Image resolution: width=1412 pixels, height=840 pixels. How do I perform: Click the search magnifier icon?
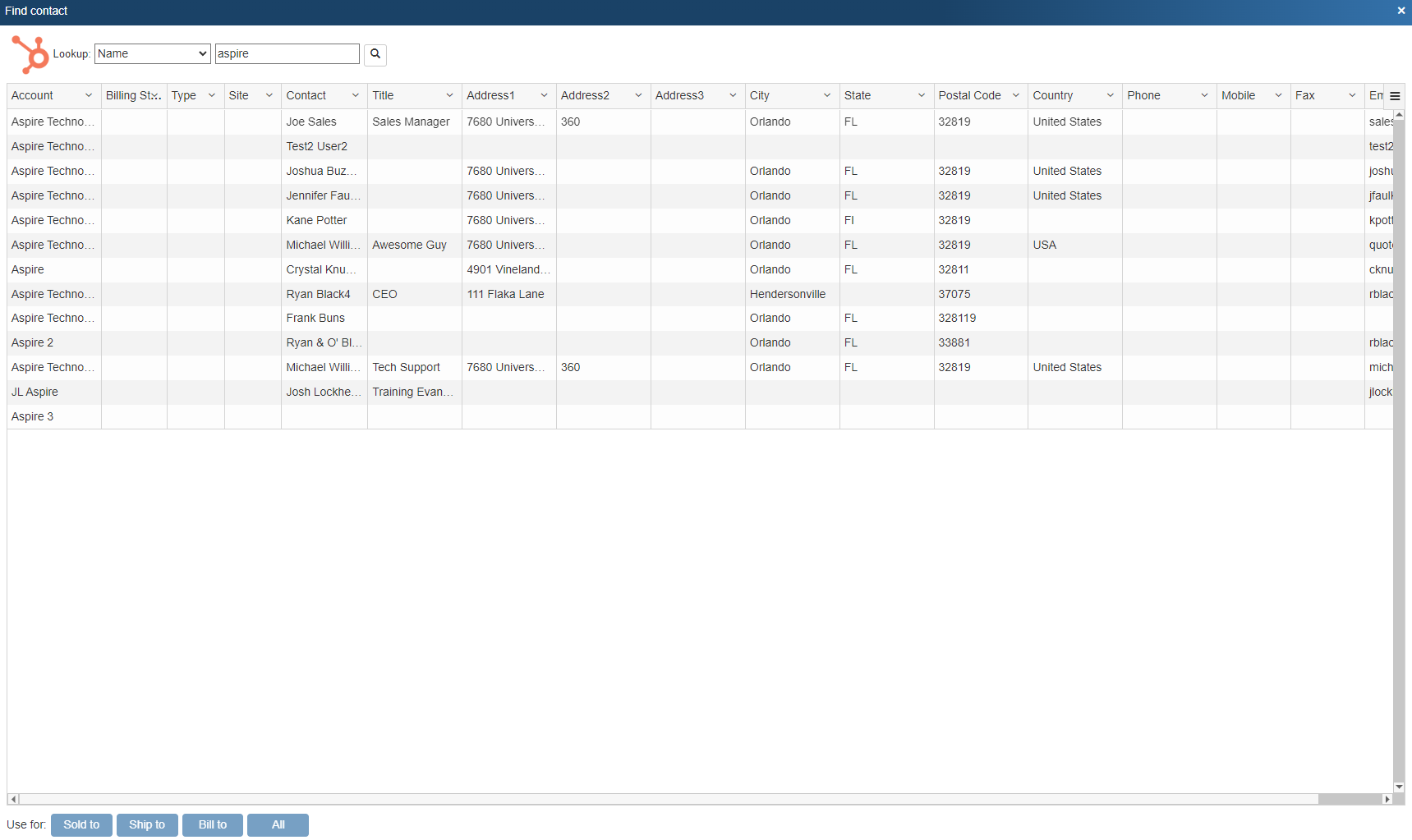point(375,54)
